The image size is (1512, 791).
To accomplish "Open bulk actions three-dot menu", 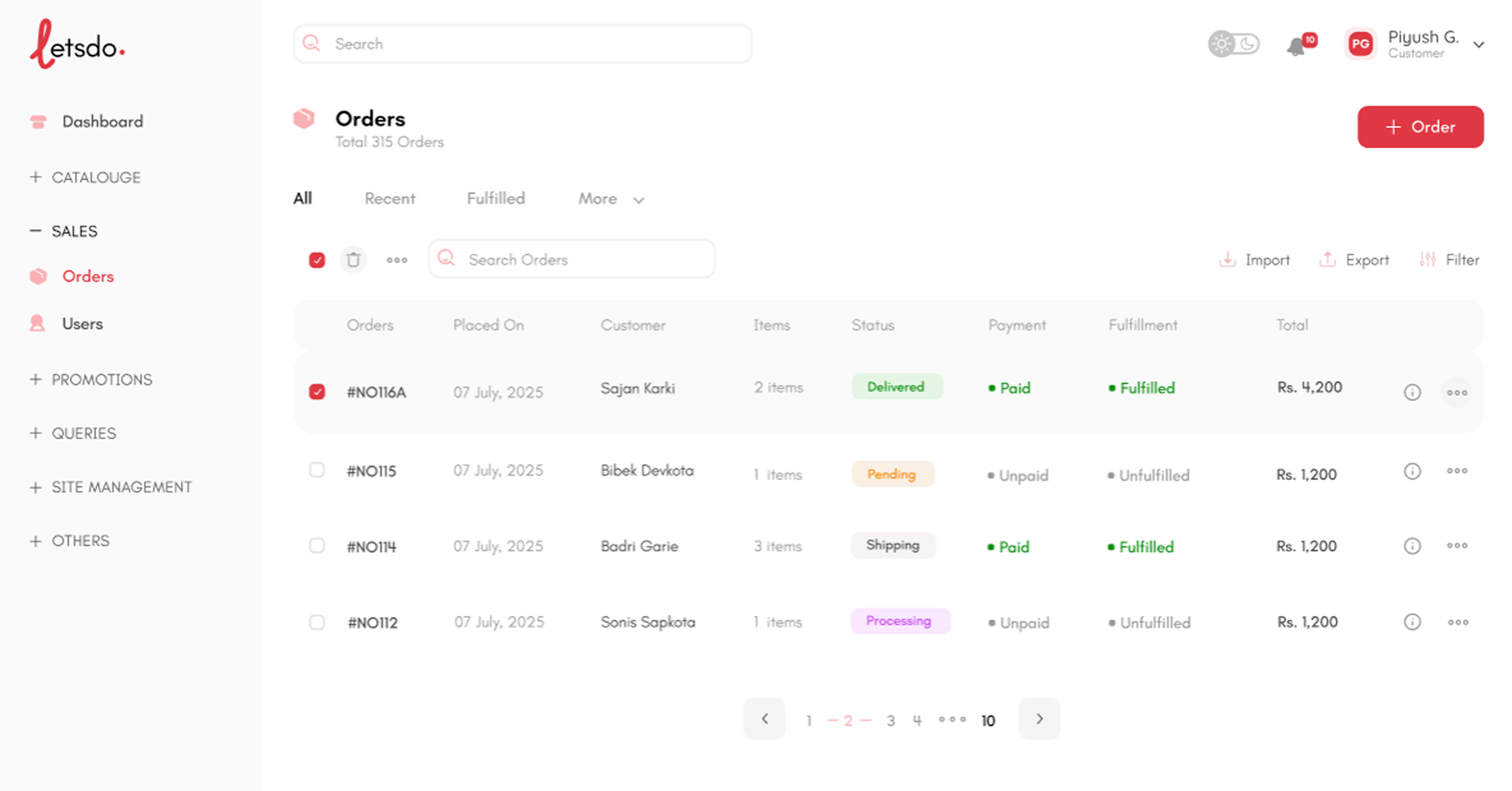I will coord(397,259).
